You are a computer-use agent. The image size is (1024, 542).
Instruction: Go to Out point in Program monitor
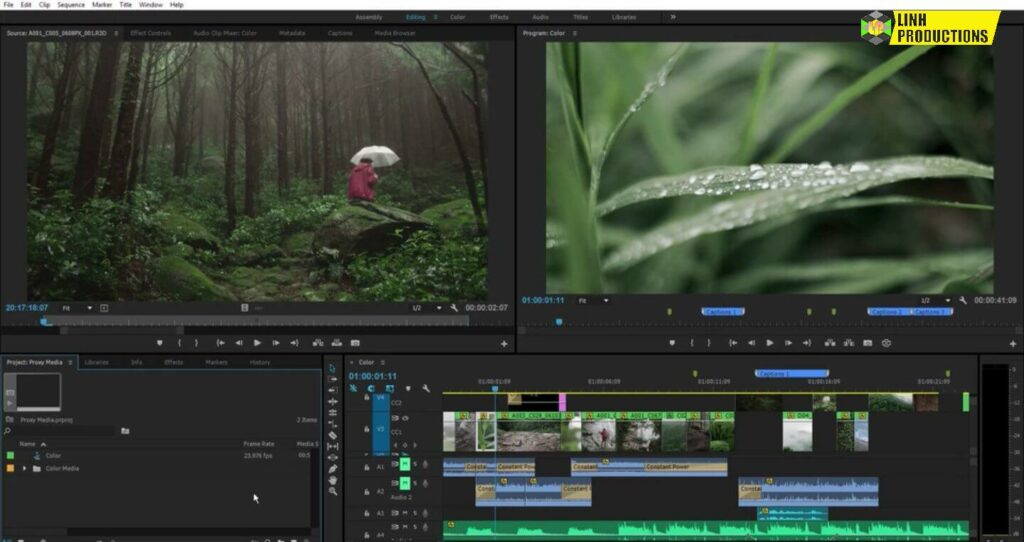pos(807,343)
